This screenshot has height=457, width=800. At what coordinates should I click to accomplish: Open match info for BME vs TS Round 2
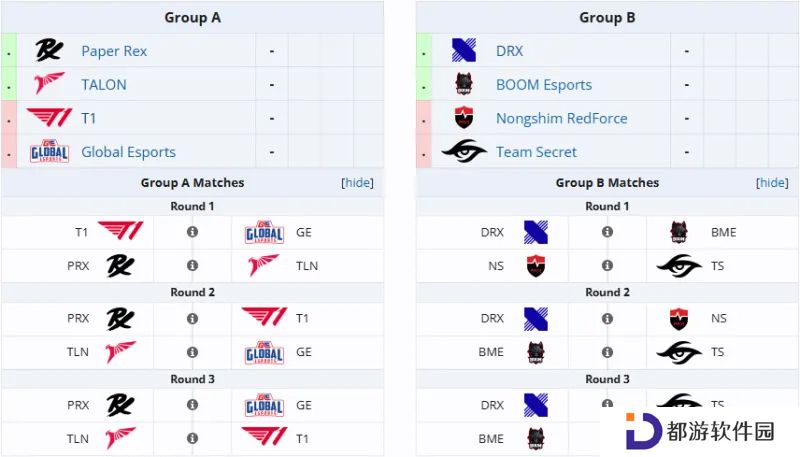click(607, 352)
